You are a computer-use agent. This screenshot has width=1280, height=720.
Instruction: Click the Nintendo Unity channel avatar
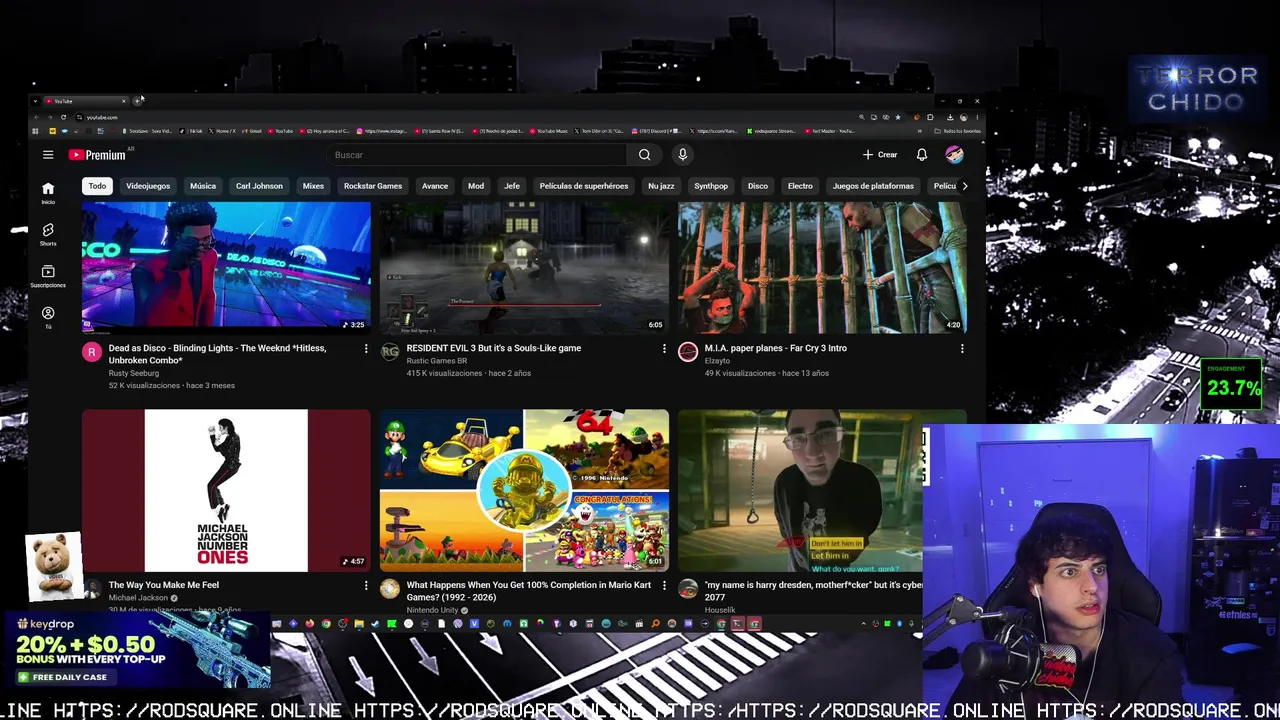coord(390,589)
